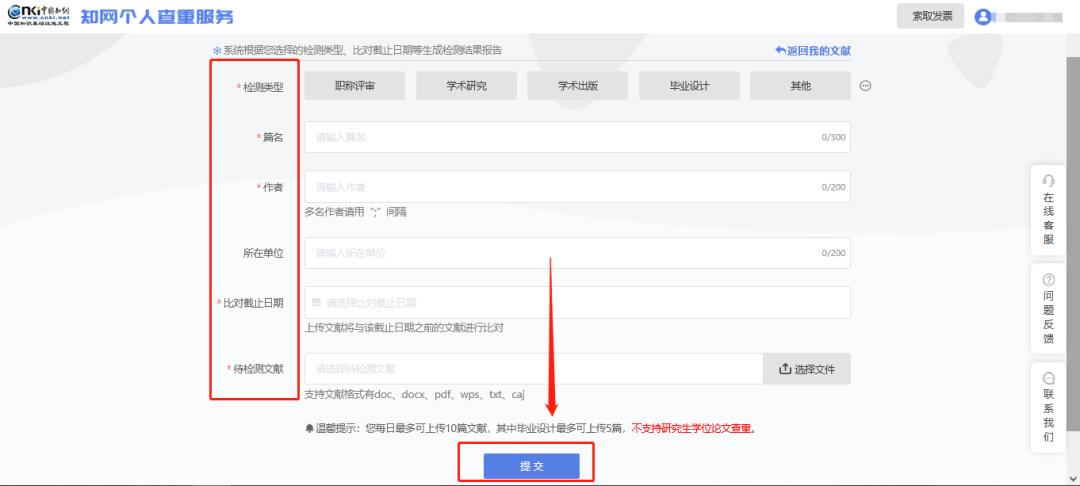
Task: Select 学术研究 detection type
Action: tap(466, 86)
